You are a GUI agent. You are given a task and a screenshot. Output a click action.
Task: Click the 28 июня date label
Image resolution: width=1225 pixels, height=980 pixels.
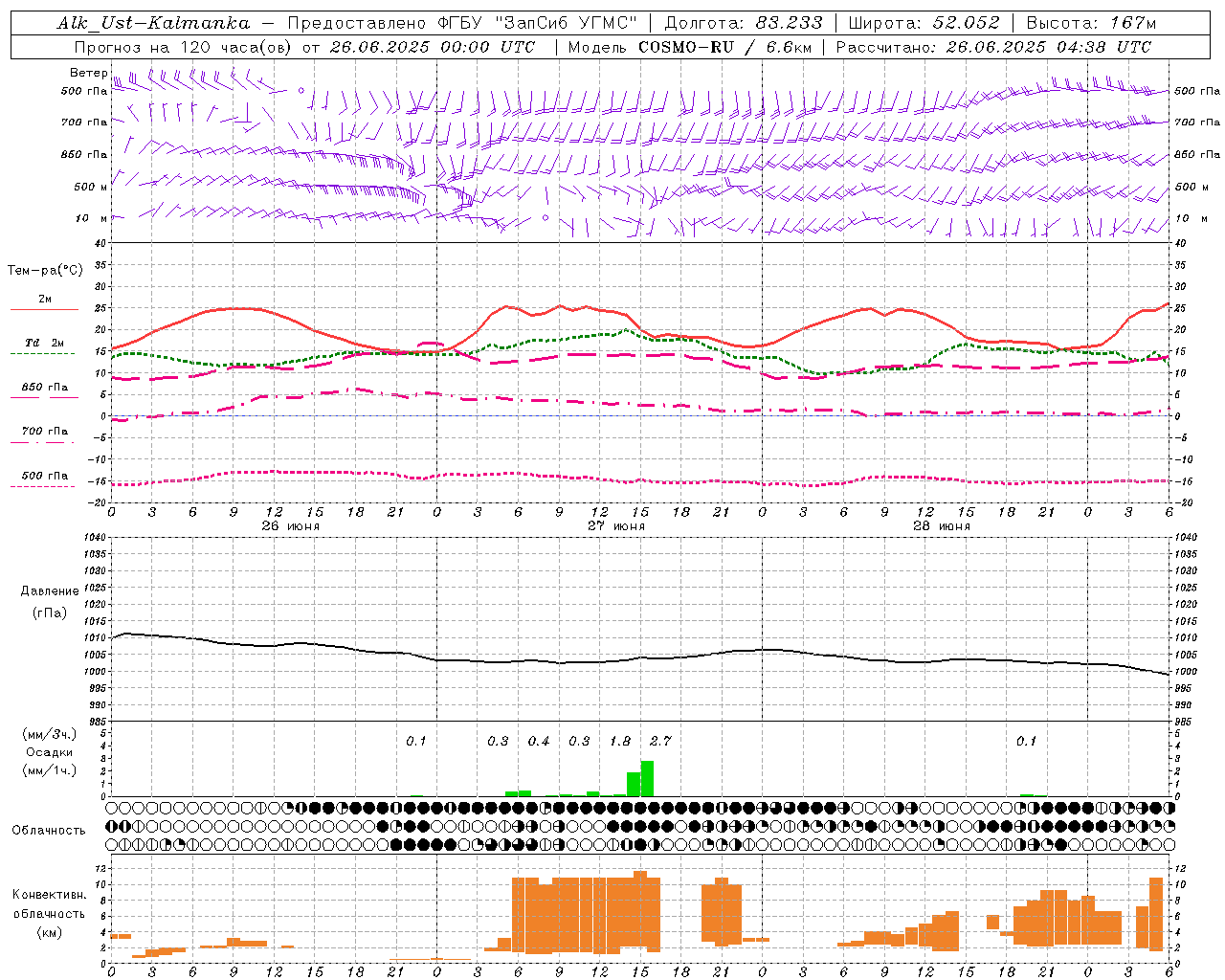pyautogui.click(x=942, y=526)
